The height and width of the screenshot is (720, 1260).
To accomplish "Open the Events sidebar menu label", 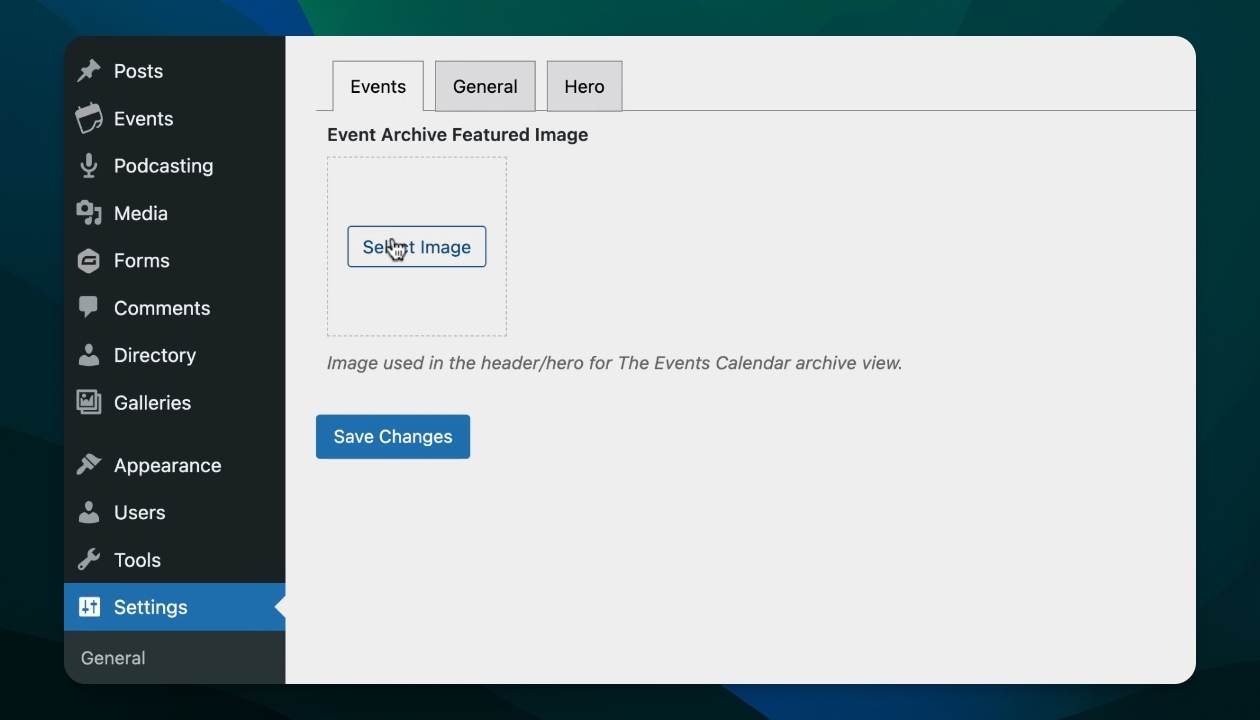I will 143,118.
